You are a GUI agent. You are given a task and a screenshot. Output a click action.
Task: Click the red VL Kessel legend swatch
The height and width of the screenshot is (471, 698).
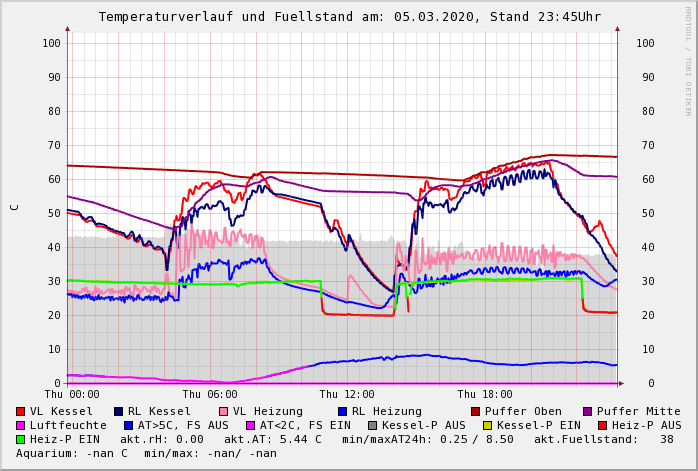(x=21, y=411)
